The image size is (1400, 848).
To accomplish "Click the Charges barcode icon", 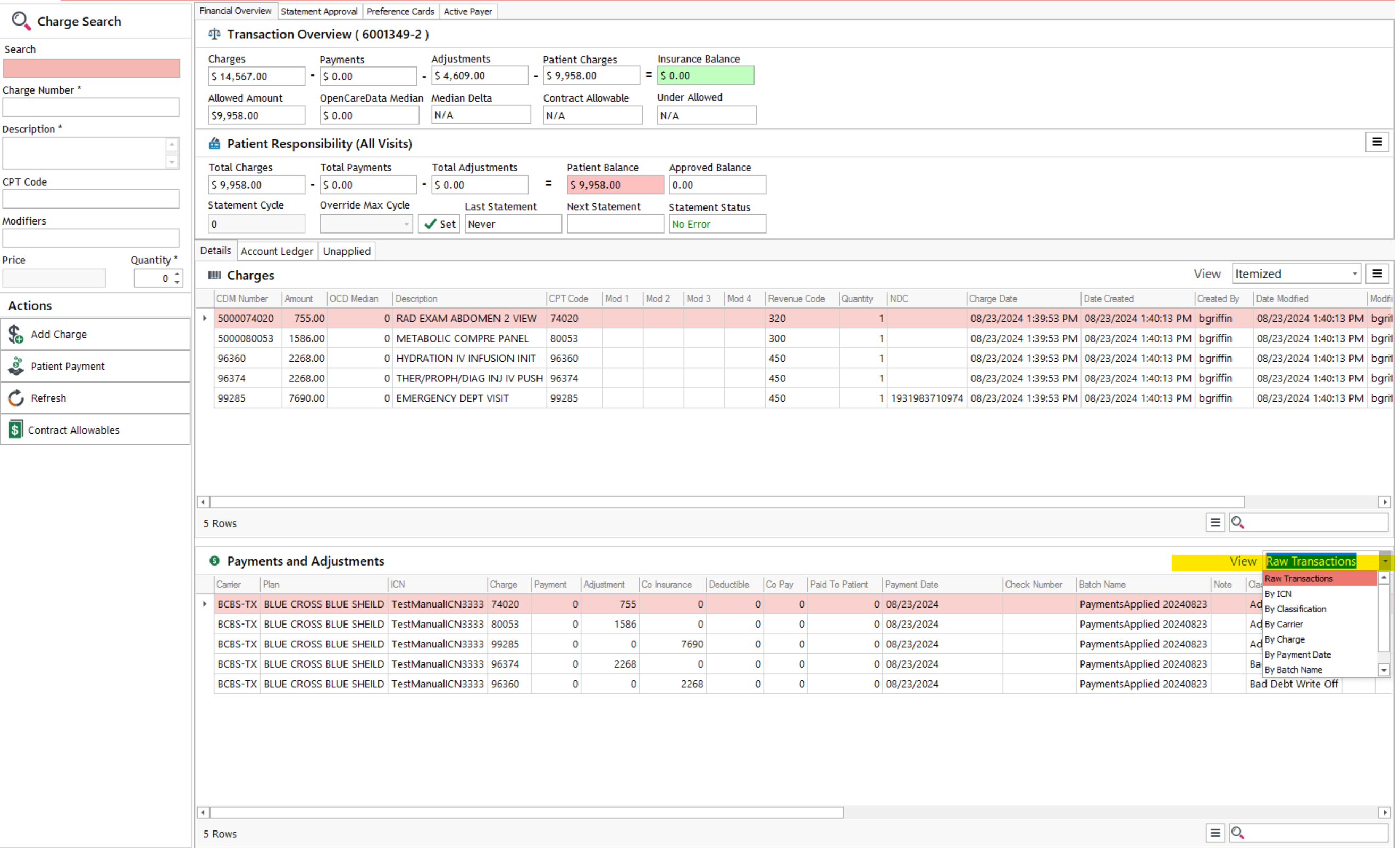I will point(215,276).
